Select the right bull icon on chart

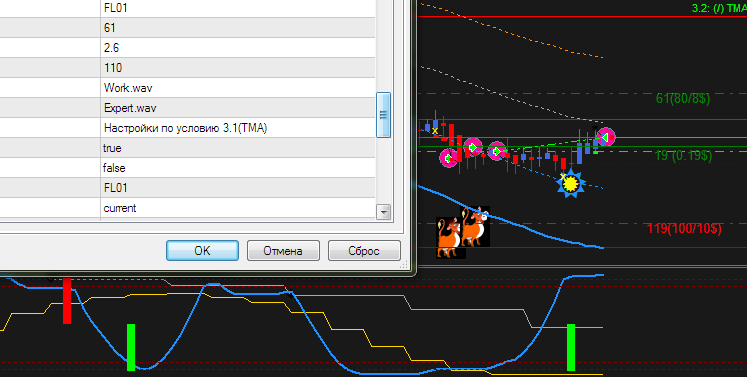pyautogui.click(x=475, y=226)
